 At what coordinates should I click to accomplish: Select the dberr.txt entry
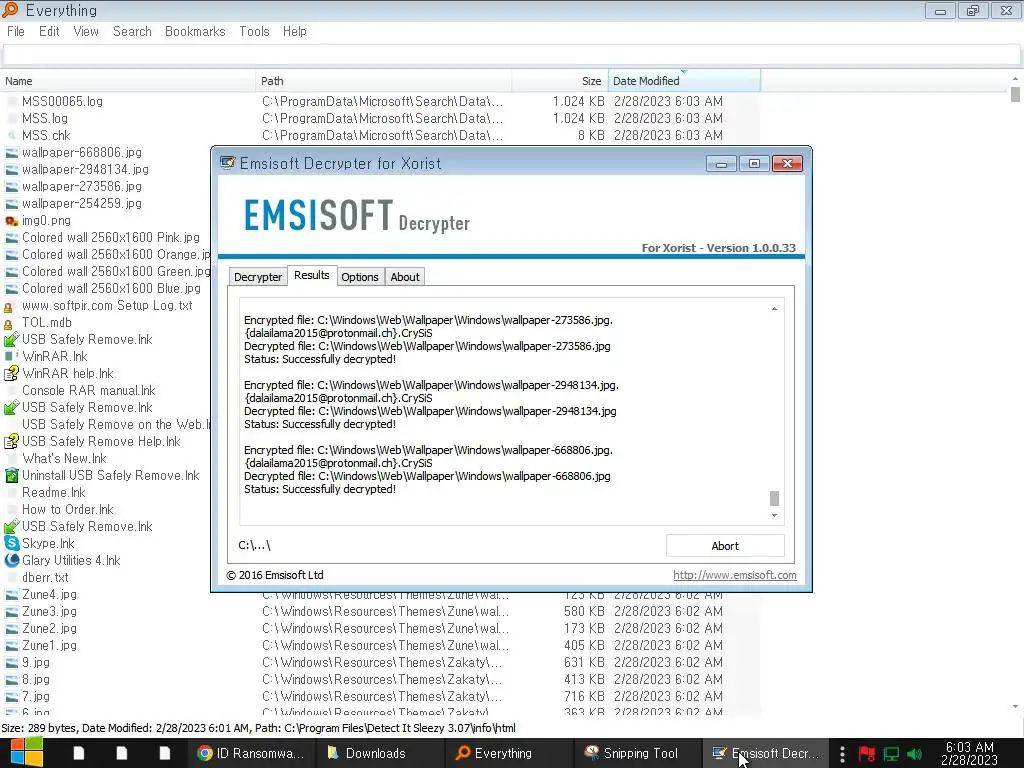(x=45, y=577)
